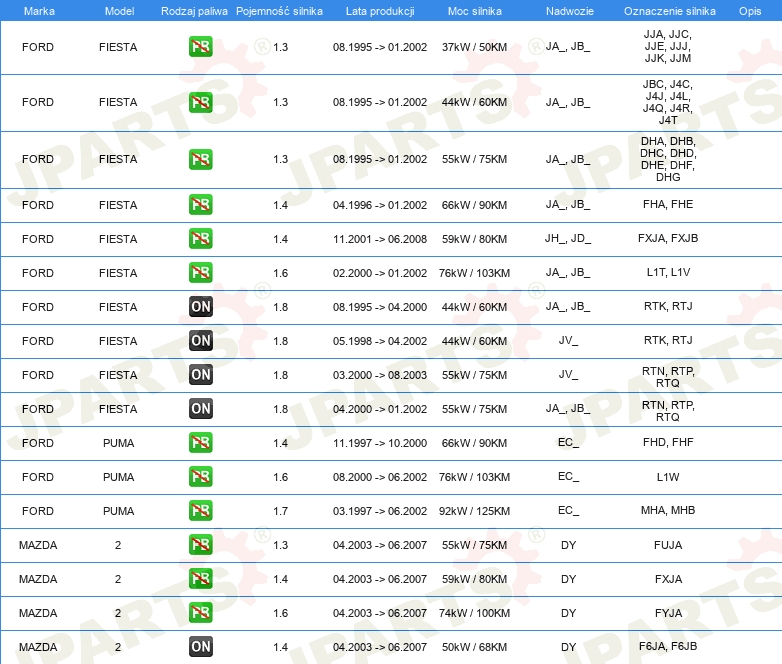Click the 'Marka' column header
Screen dimensions: 782x664
(38, 10)
